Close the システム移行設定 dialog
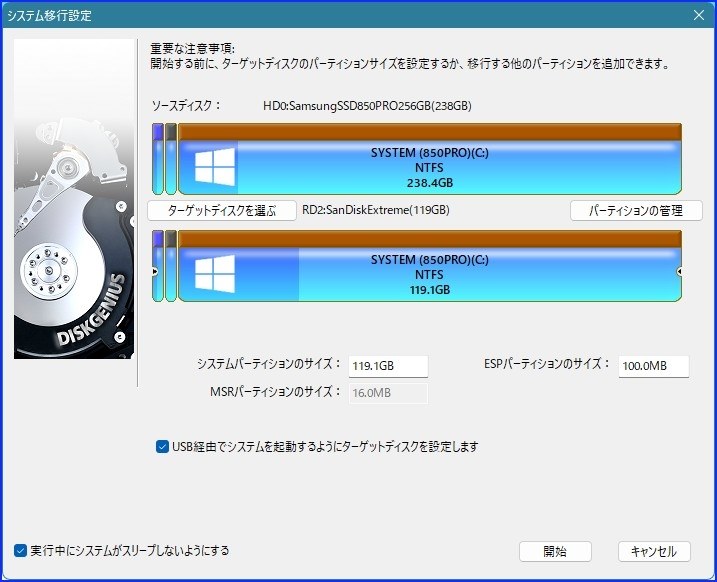The width and height of the screenshot is (717, 582). (x=699, y=15)
